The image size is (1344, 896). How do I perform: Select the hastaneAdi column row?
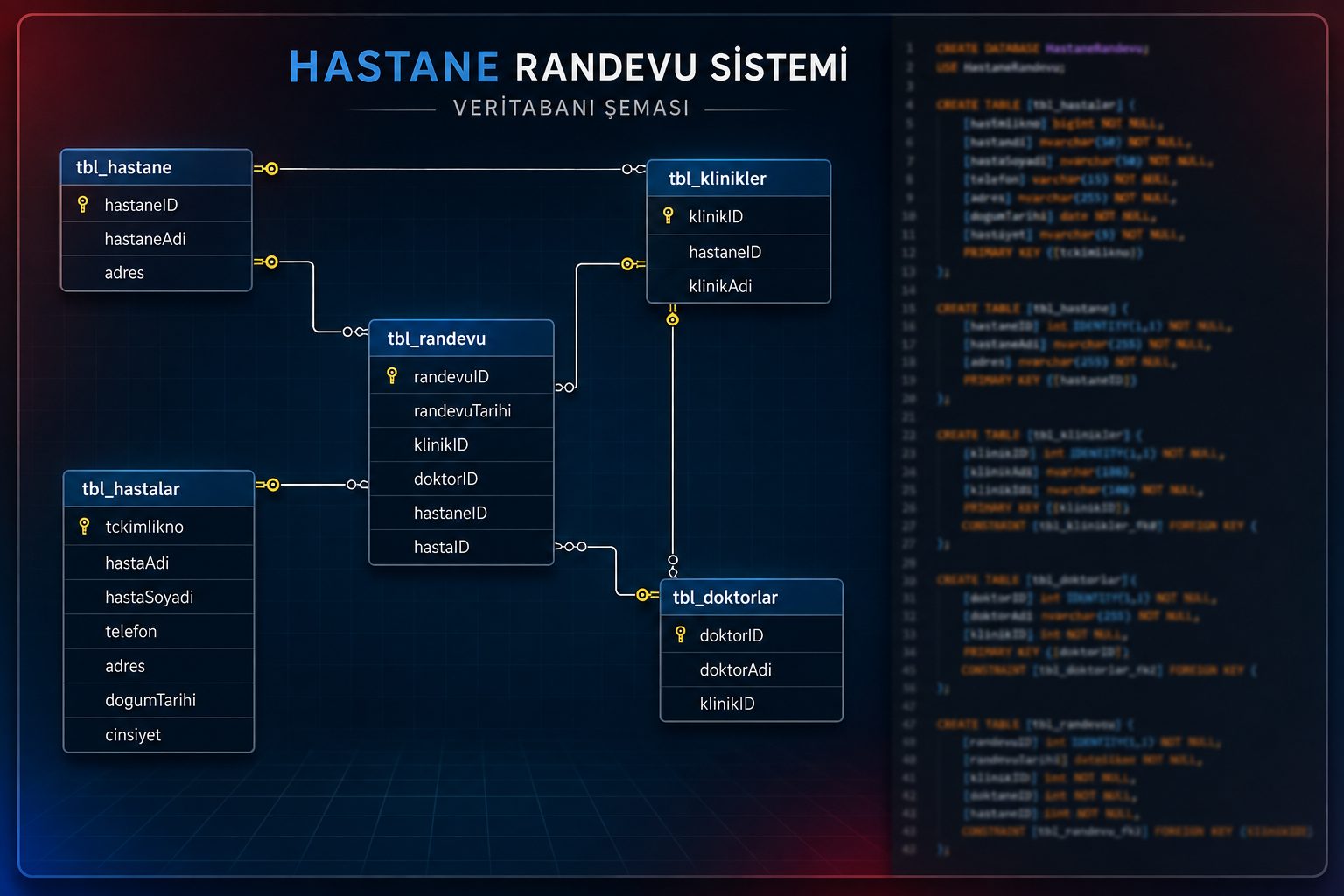tap(157, 239)
